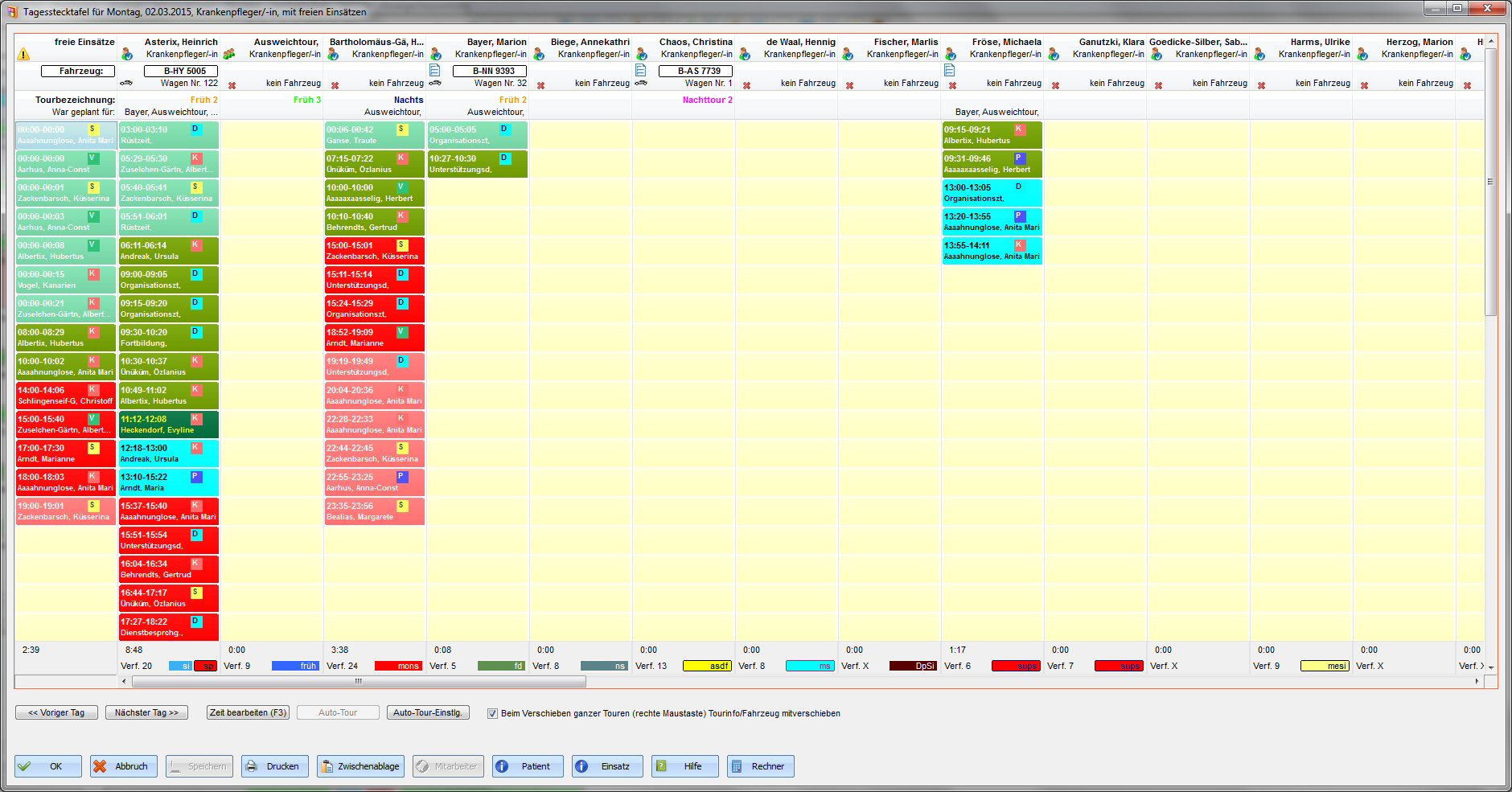This screenshot has width=1512, height=792.
Task: Click the employee icon beside Asterix, Heinrich
Action: tap(127, 55)
